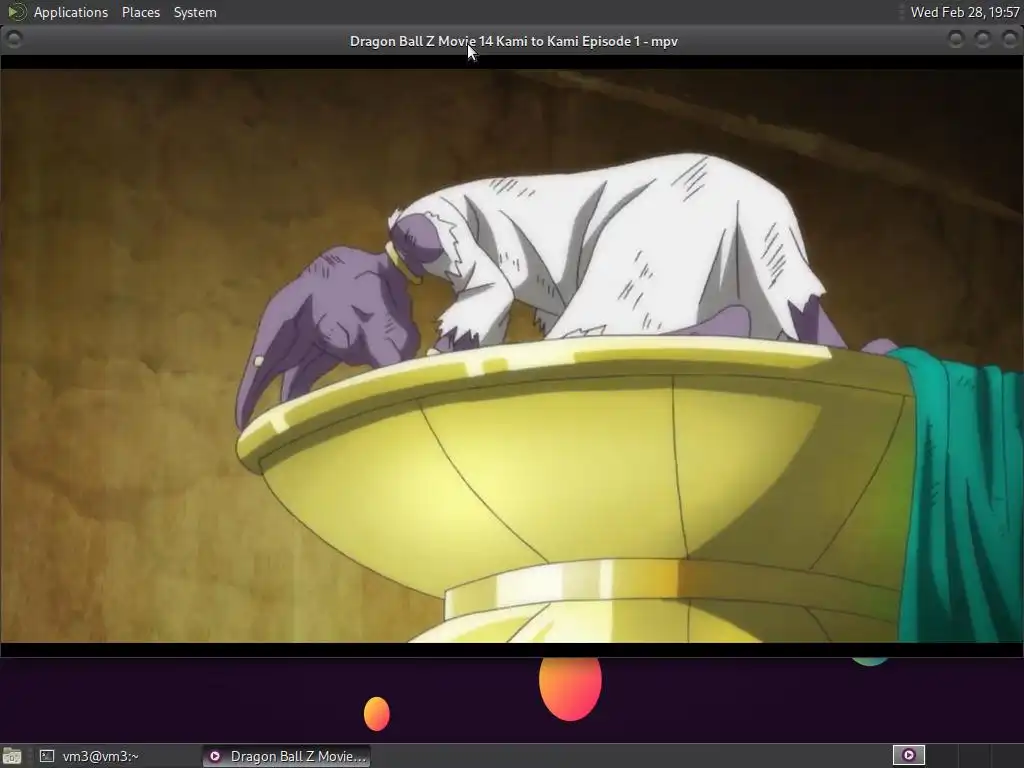Click the mpv window menu button in title bar
The height and width of the screenshot is (768, 1024).
[x=13, y=40]
